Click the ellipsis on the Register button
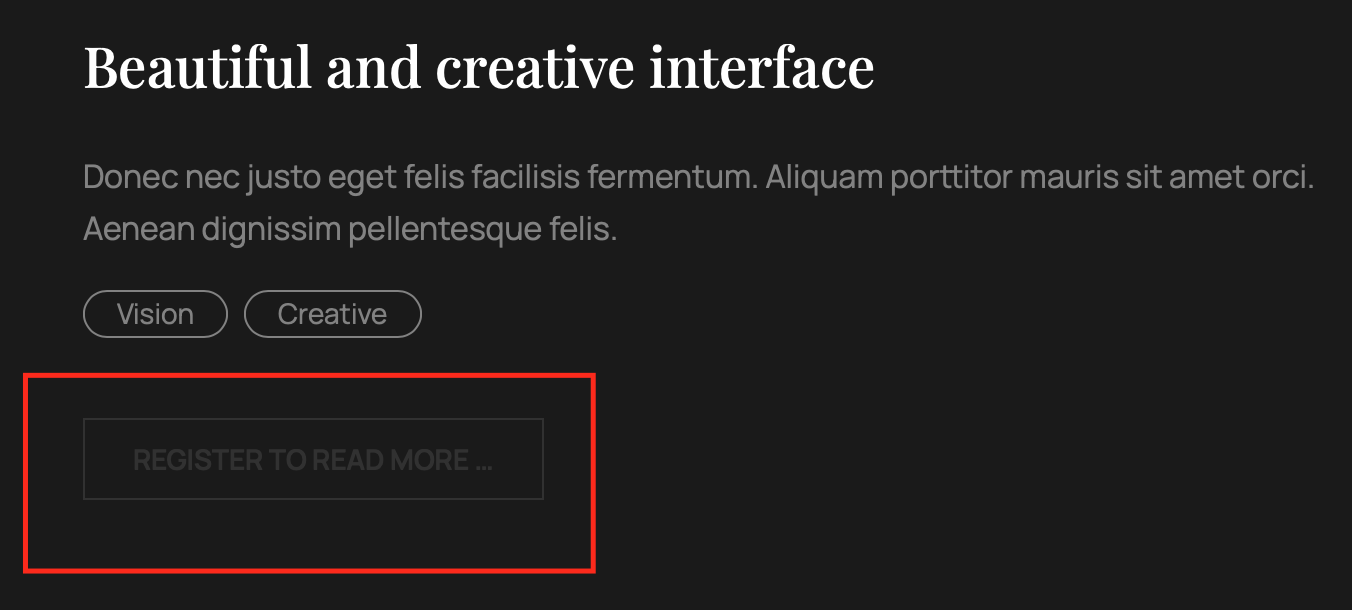 pyautogui.click(x=484, y=462)
